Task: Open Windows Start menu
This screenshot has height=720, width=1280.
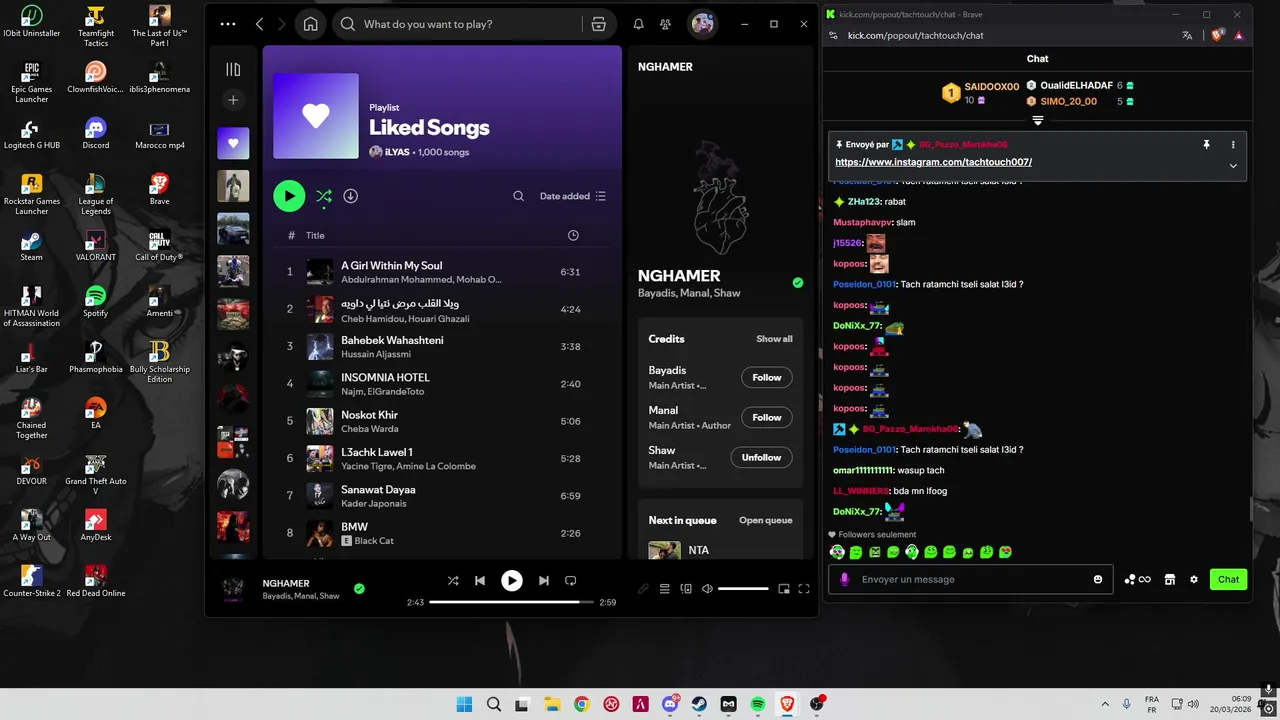Action: pyautogui.click(x=464, y=705)
